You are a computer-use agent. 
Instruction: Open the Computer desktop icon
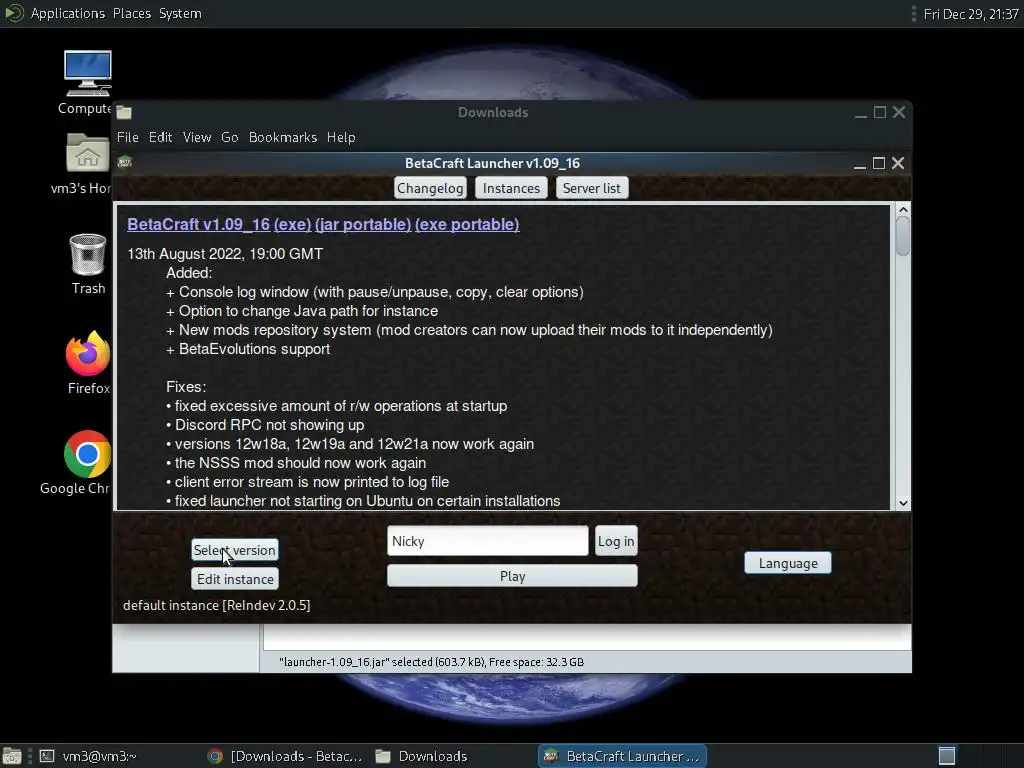(88, 73)
